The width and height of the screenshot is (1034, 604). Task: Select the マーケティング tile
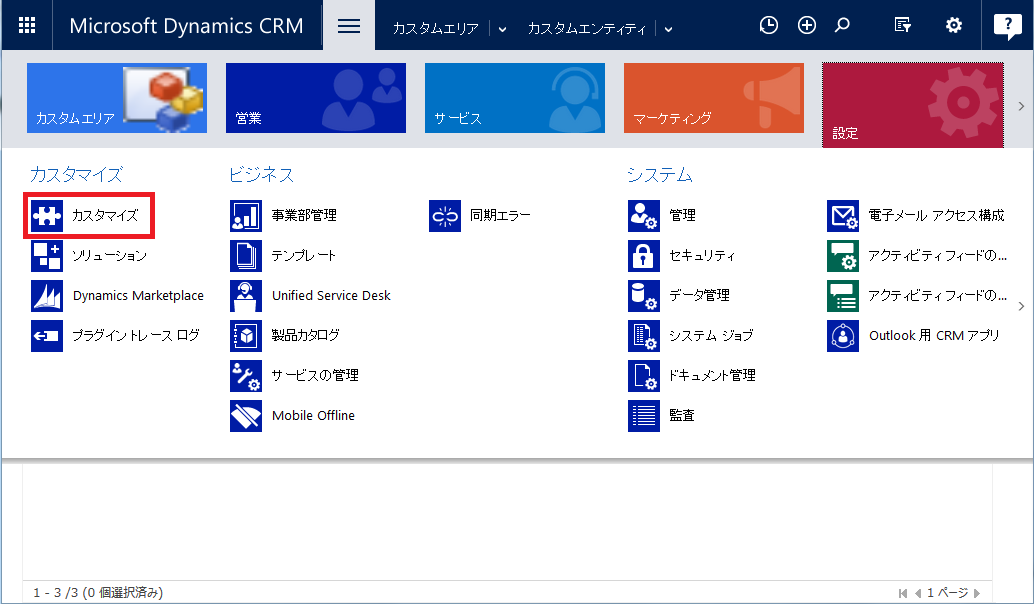click(714, 98)
